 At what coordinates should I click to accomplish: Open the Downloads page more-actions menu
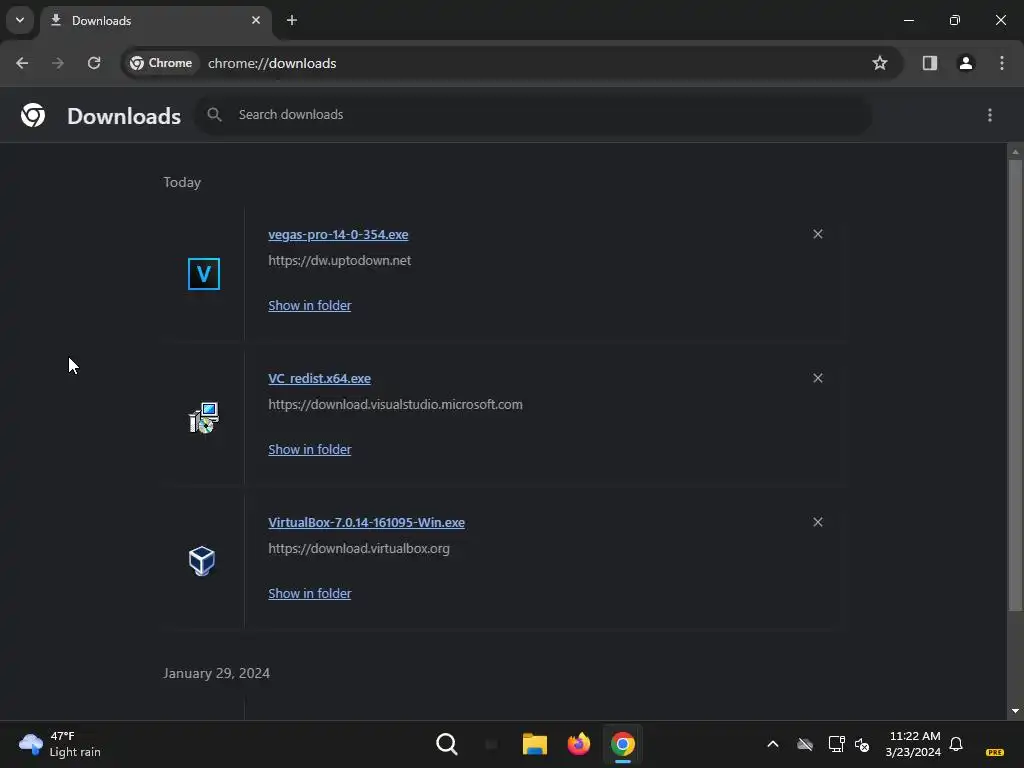990,115
